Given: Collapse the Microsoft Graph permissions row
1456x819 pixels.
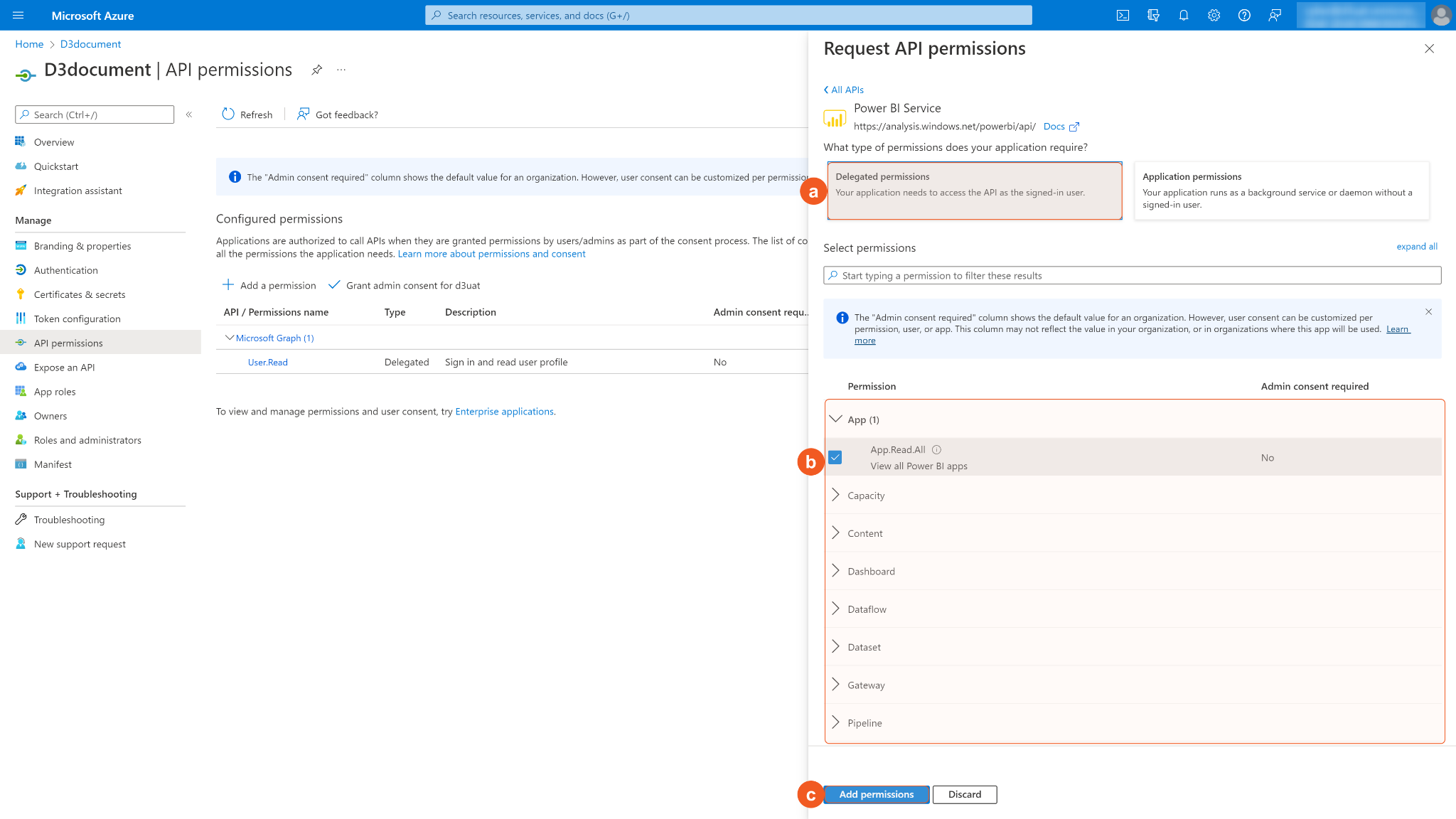Looking at the screenshot, I should (x=230, y=338).
